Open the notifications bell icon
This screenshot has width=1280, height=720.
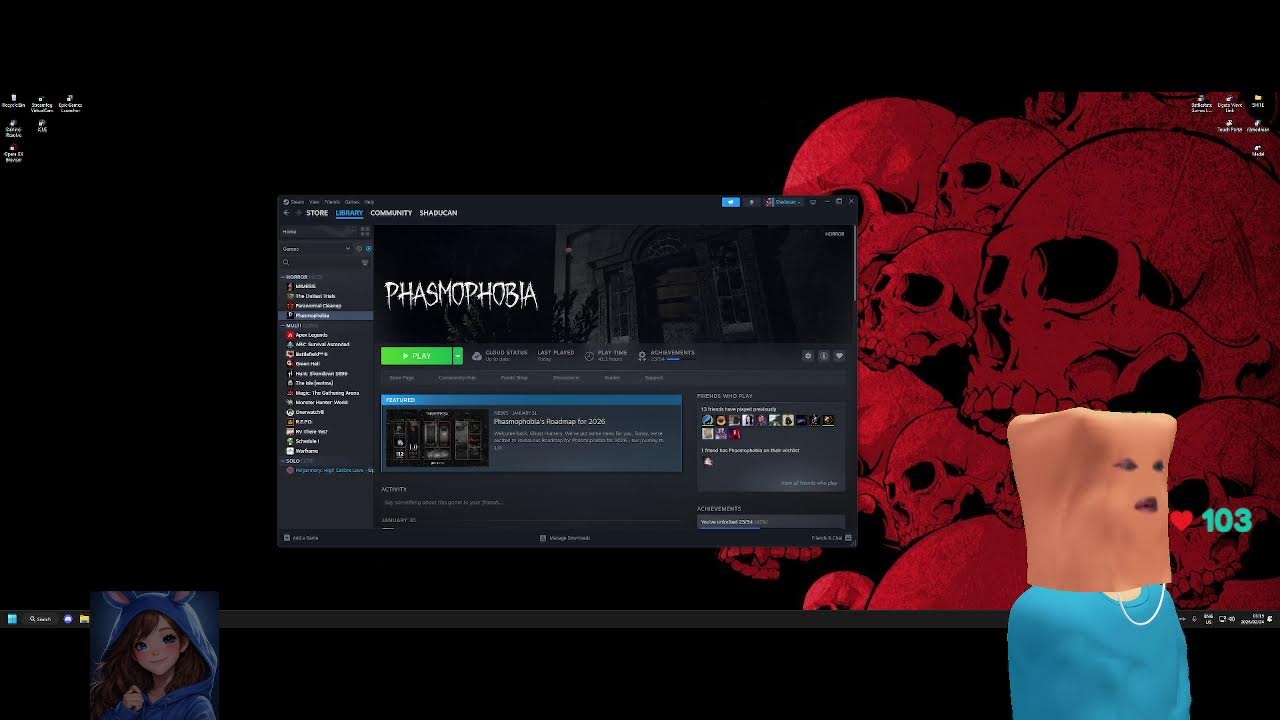click(x=751, y=202)
